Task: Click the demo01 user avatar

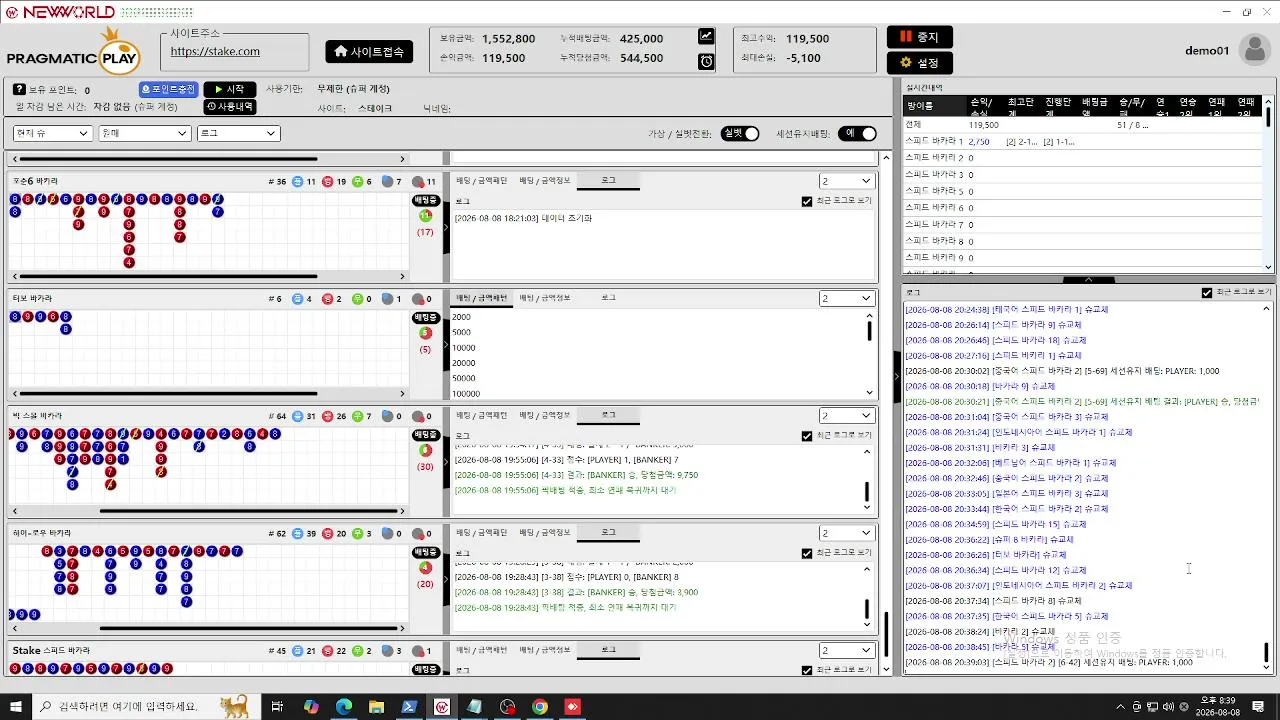Action: pos(1254,50)
